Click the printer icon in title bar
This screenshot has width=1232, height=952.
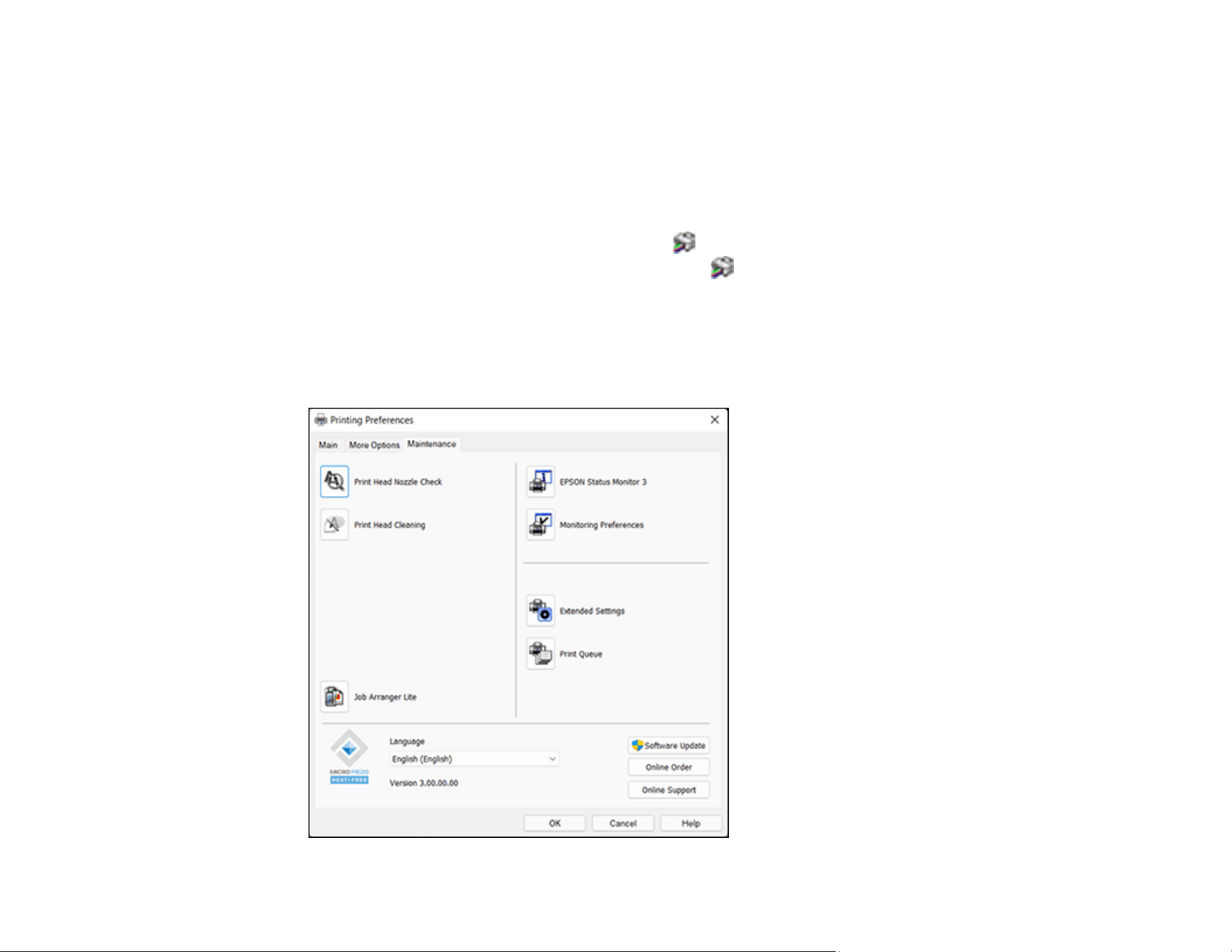[320, 420]
